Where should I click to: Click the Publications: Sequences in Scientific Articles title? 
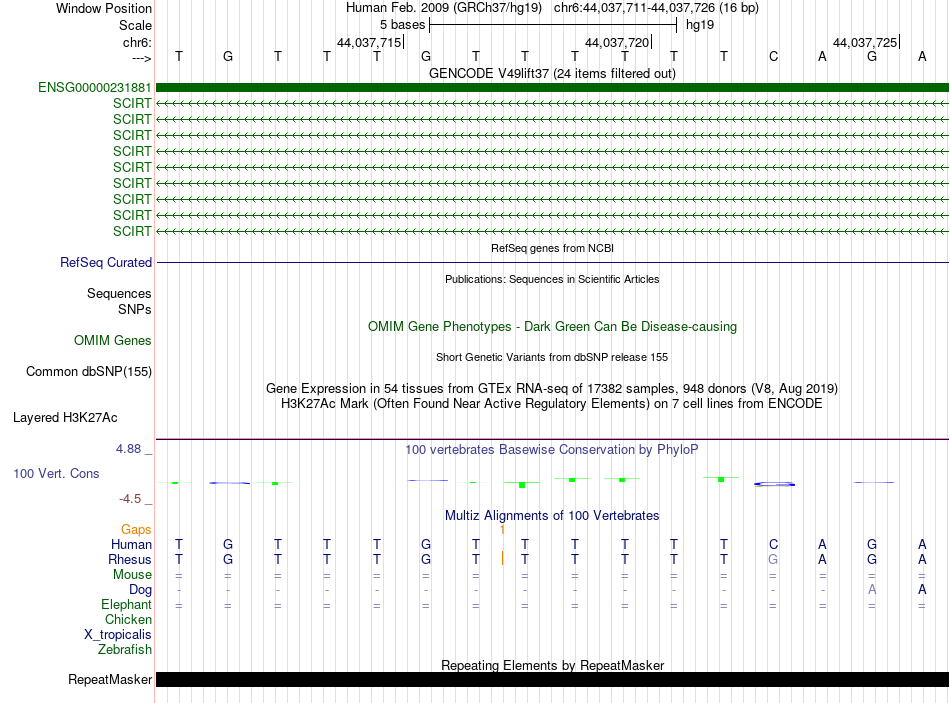(552, 279)
